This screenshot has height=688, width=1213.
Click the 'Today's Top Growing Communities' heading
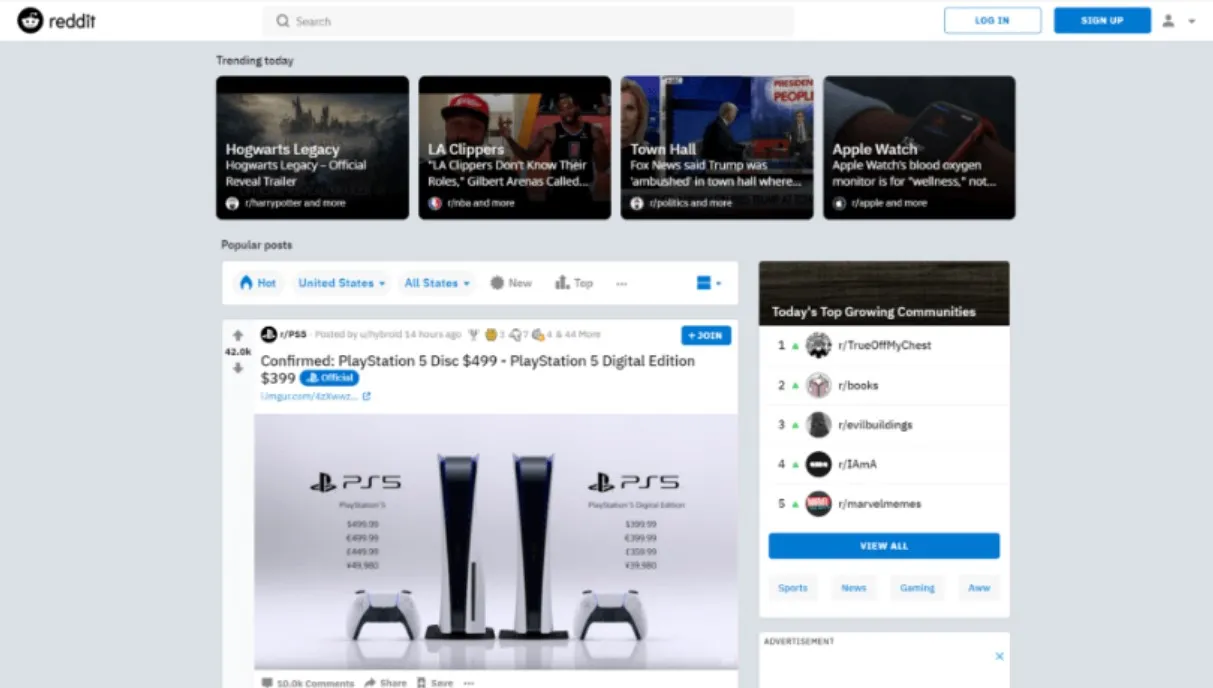tap(873, 312)
